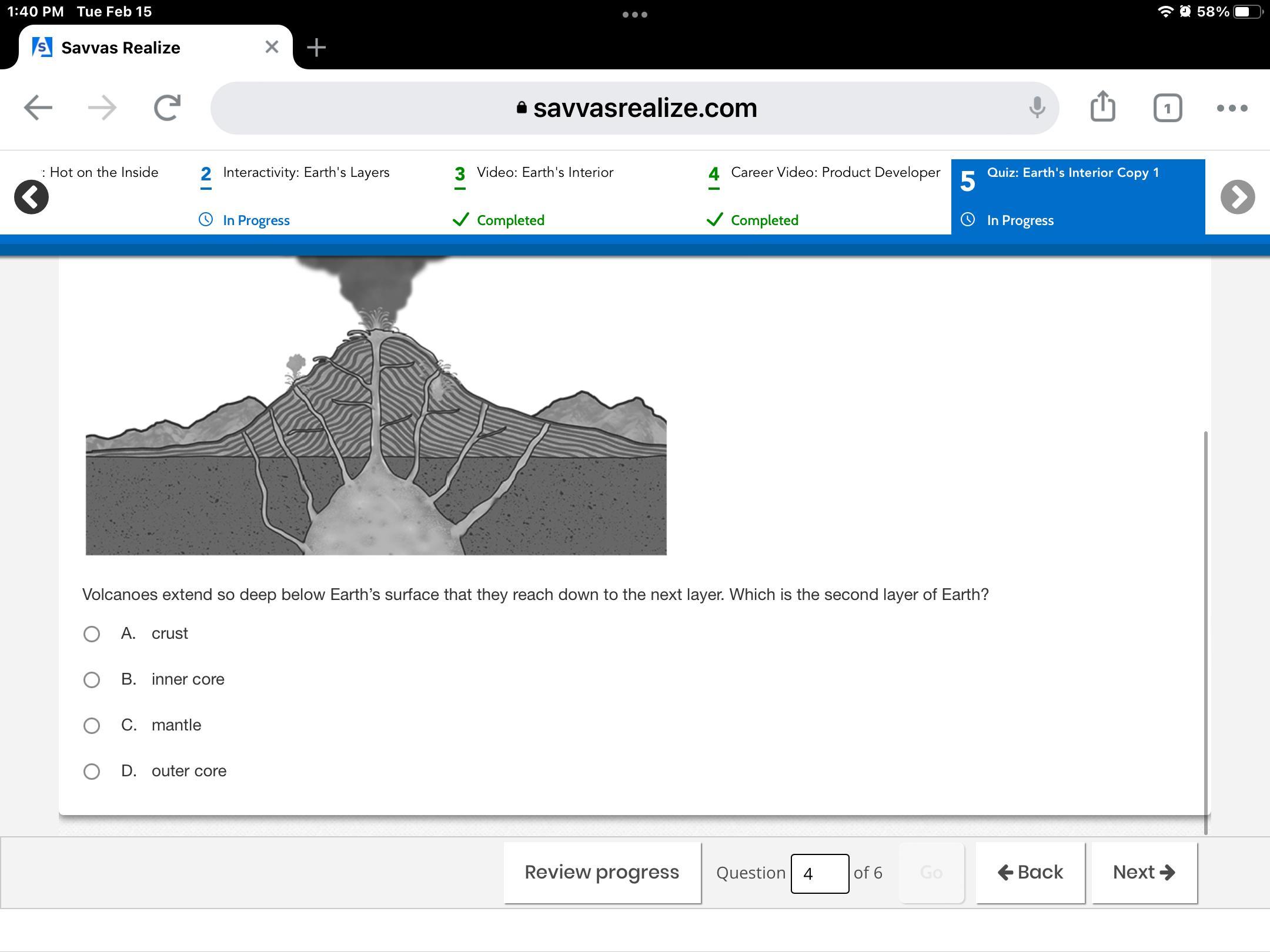Open the browser more options menu

pyautogui.click(x=1232, y=108)
